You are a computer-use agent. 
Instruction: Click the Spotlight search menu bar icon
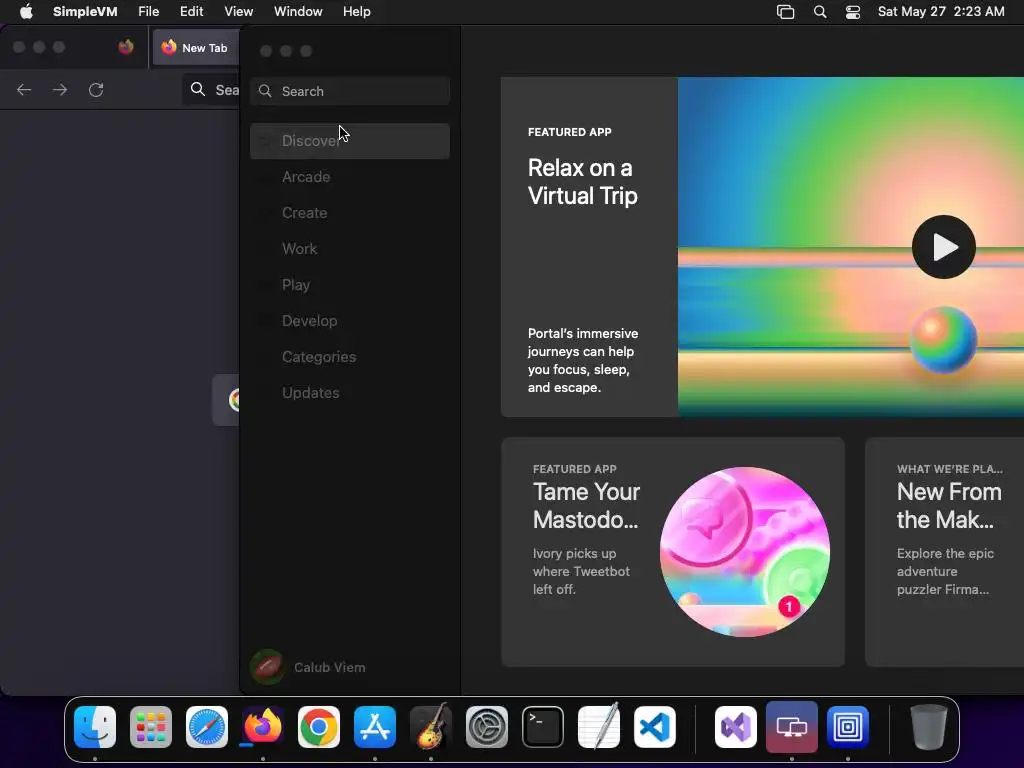[x=820, y=12]
